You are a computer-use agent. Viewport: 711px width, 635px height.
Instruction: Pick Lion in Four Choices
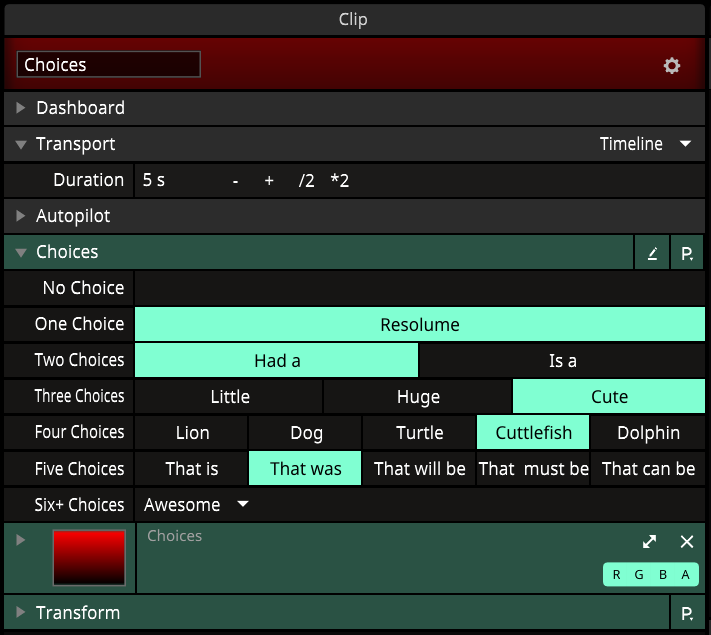point(191,432)
